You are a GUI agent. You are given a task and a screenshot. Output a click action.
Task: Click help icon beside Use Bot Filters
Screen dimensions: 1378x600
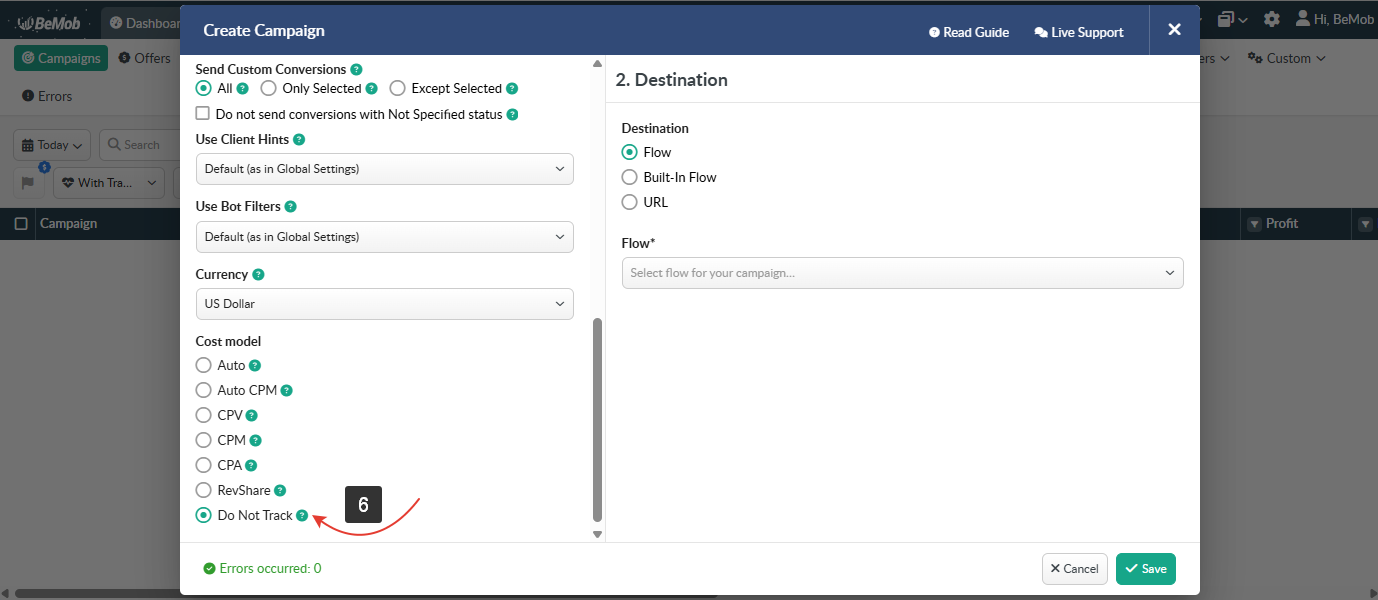click(290, 207)
